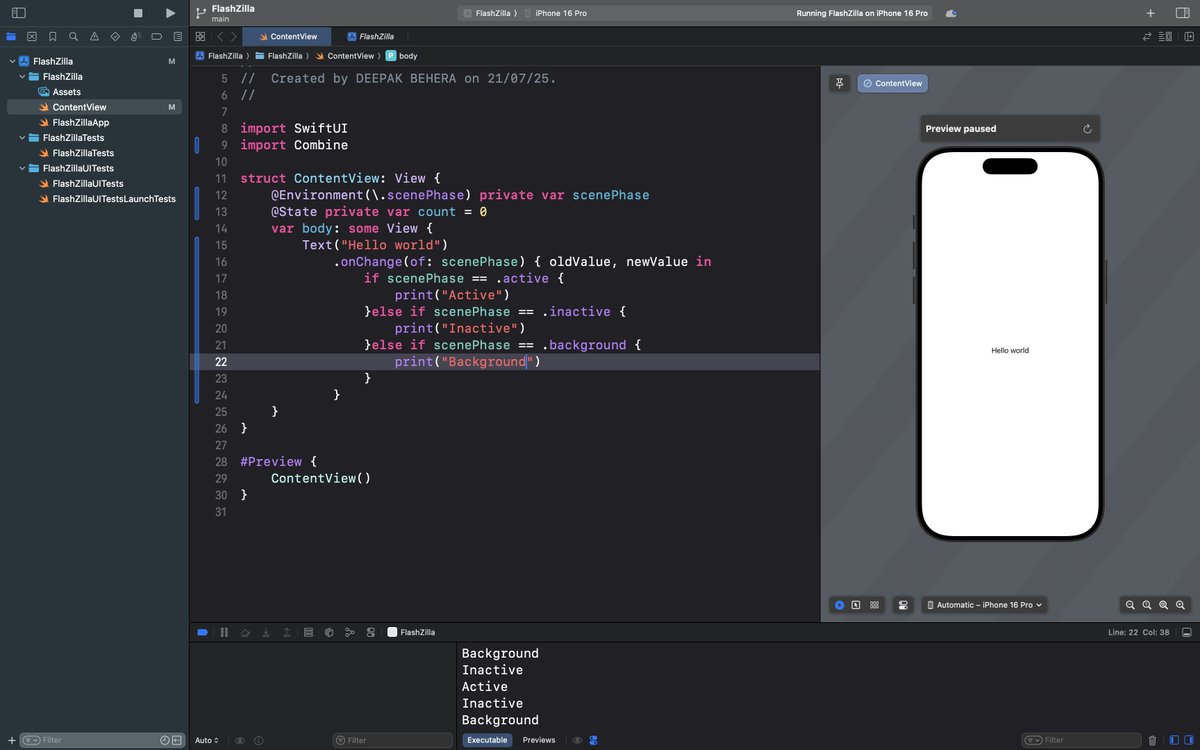Viewport: 1200px width, 750px height.
Task: Open the Find navigator magnifier icon
Action: pyautogui.click(x=73, y=36)
